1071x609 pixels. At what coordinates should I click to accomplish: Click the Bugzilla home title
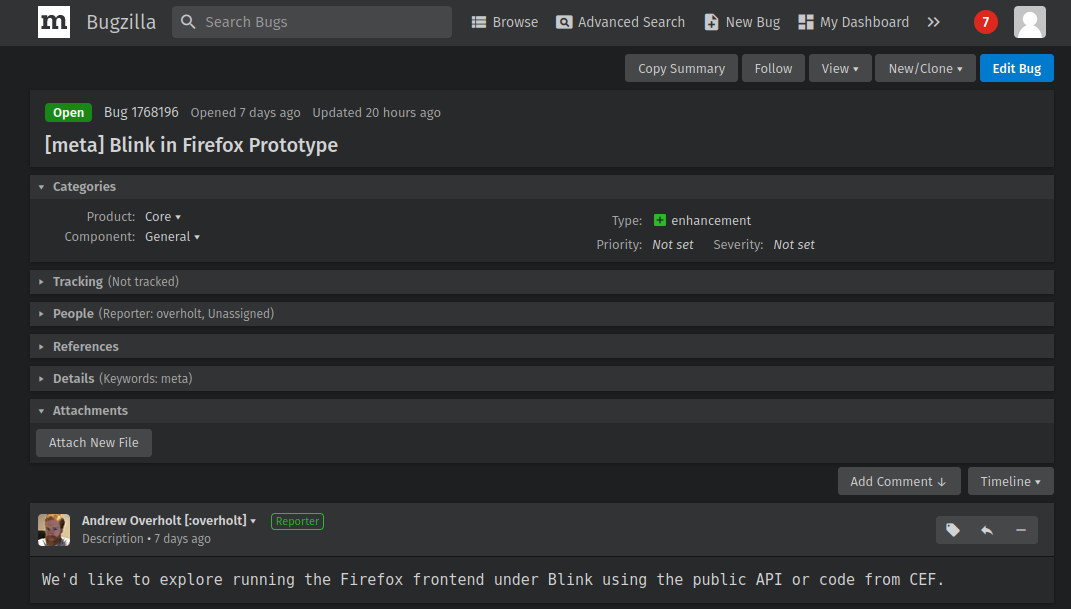click(x=121, y=22)
